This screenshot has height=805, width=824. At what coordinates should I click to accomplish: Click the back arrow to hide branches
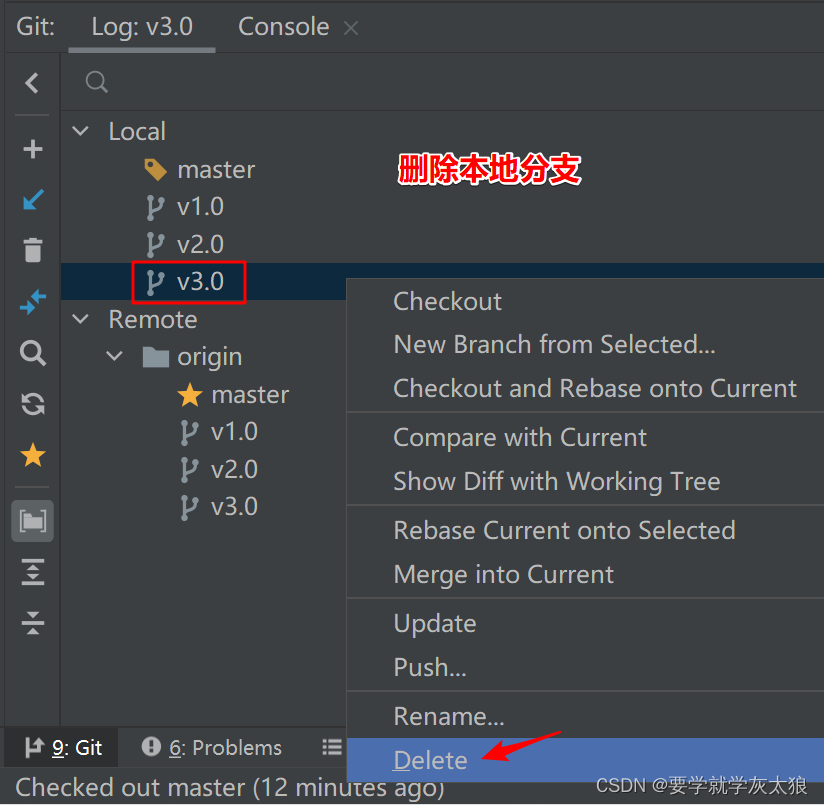tap(32, 82)
